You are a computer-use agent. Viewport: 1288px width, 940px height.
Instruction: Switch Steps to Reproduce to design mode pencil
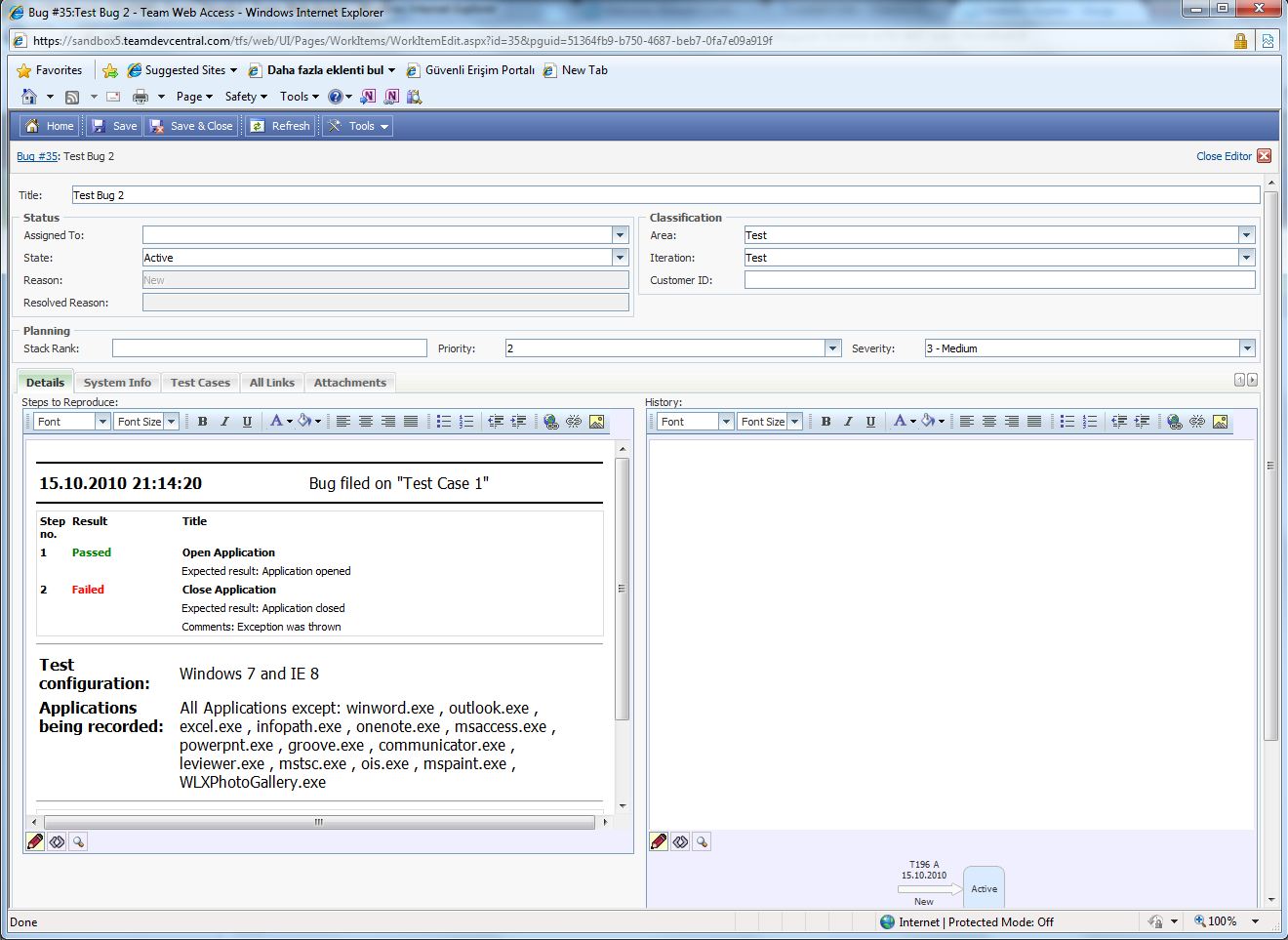coord(35,841)
